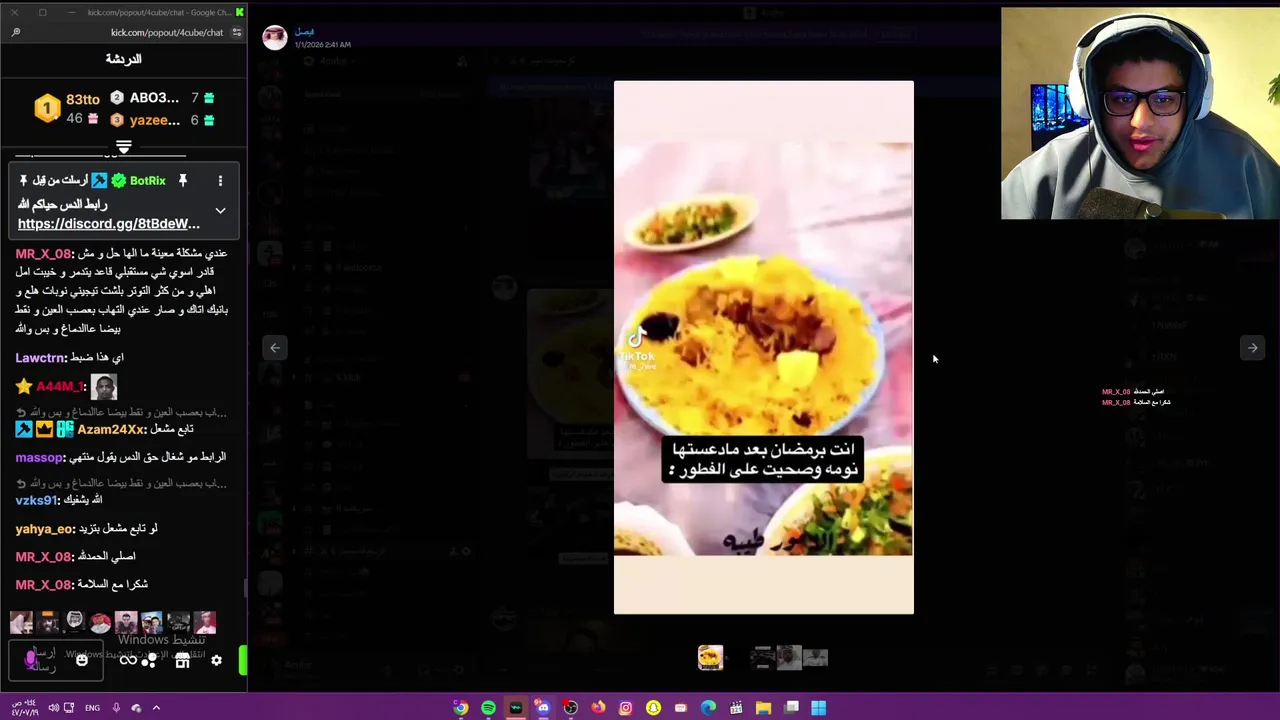Toggle the microphone icon in system tray
Viewport: 1280px width, 720px height.
click(x=116, y=708)
